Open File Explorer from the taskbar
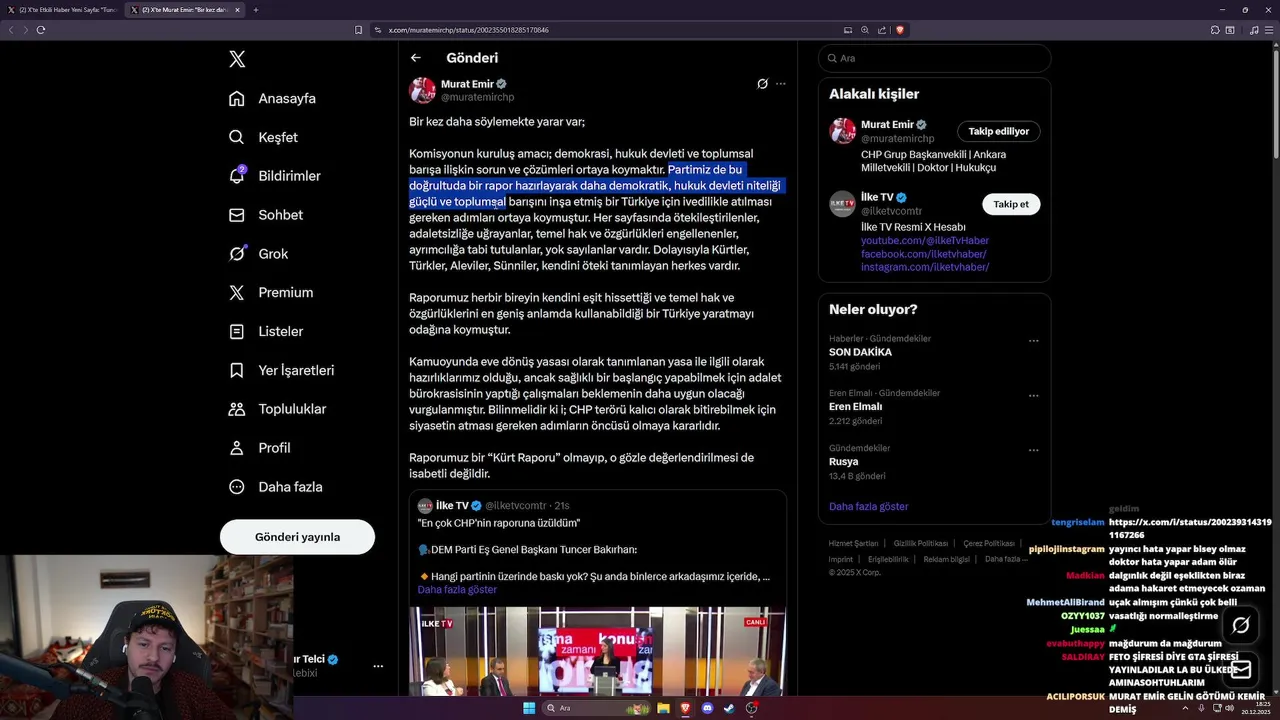The width and height of the screenshot is (1280, 720). tap(663, 708)
